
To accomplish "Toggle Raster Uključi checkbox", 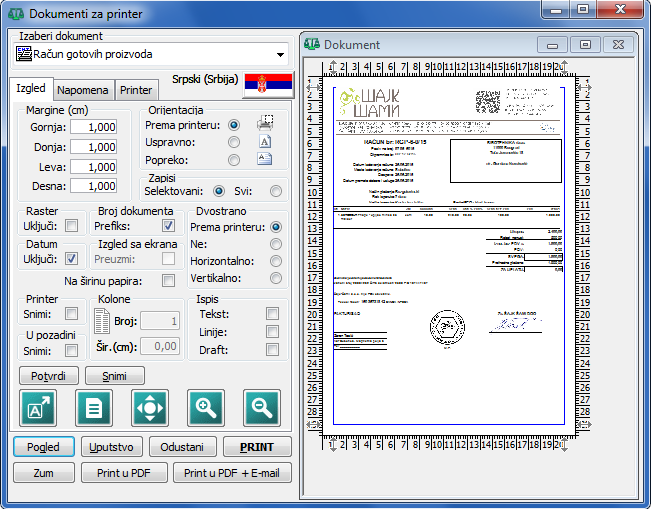I will [71, 226].
